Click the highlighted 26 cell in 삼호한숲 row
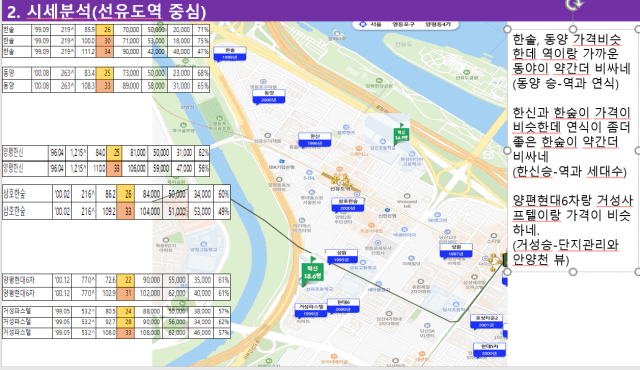Image resolution: width=640 pixels, height=370 pixels. click(125, 194)
